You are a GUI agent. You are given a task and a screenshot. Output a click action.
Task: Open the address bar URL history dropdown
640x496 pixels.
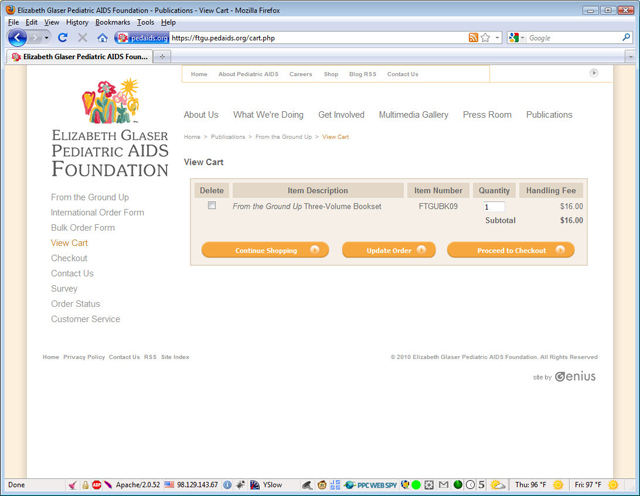tap(497, 38)
